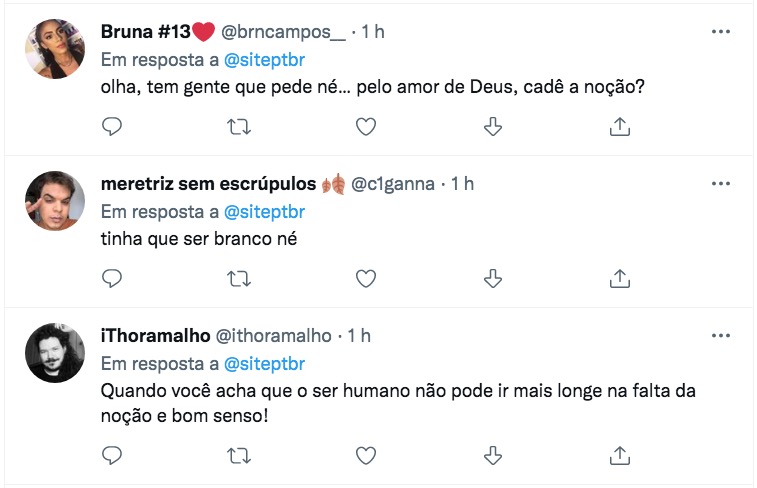Open @siteptbr link in Bruna's reply
The image size is (757, 488).
[264, 60]
